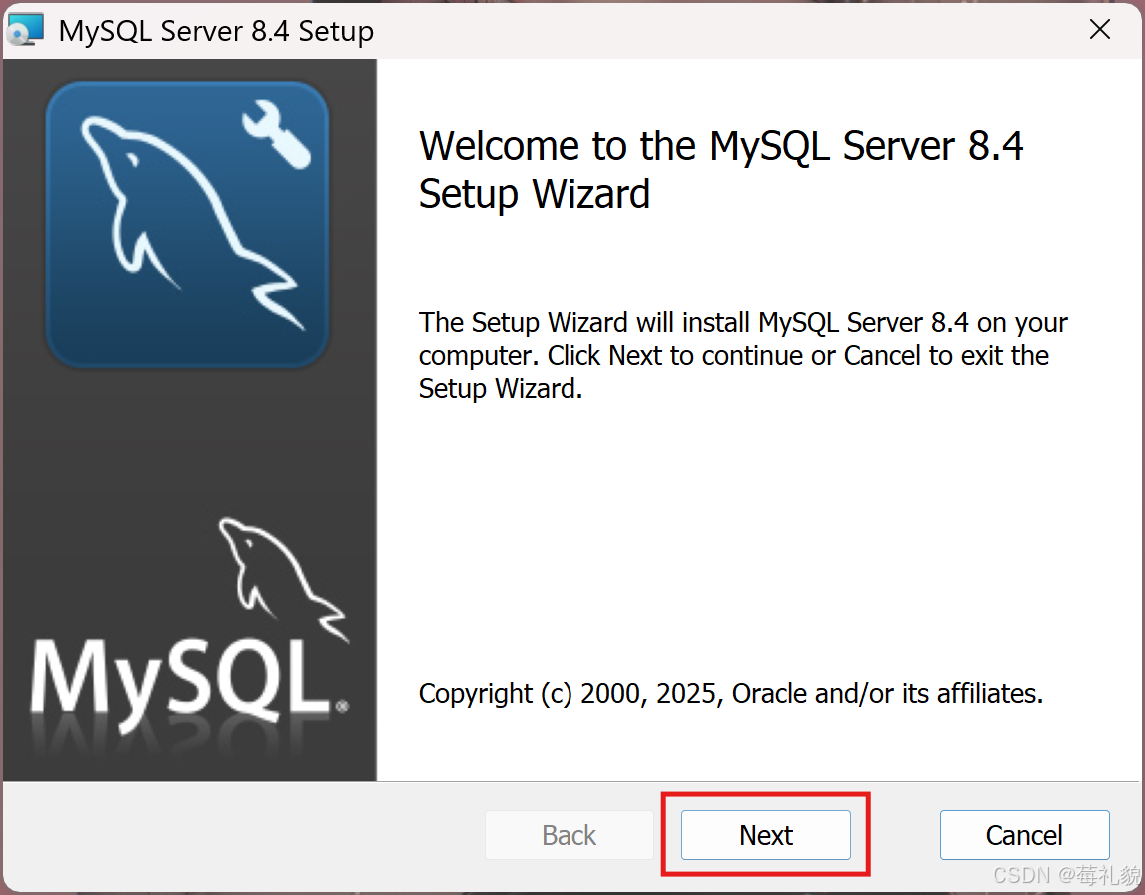The image size is (1145, 895).
Task: Click the MySQL wordmark logo at bottom left
Action: (x=189, y=628)
